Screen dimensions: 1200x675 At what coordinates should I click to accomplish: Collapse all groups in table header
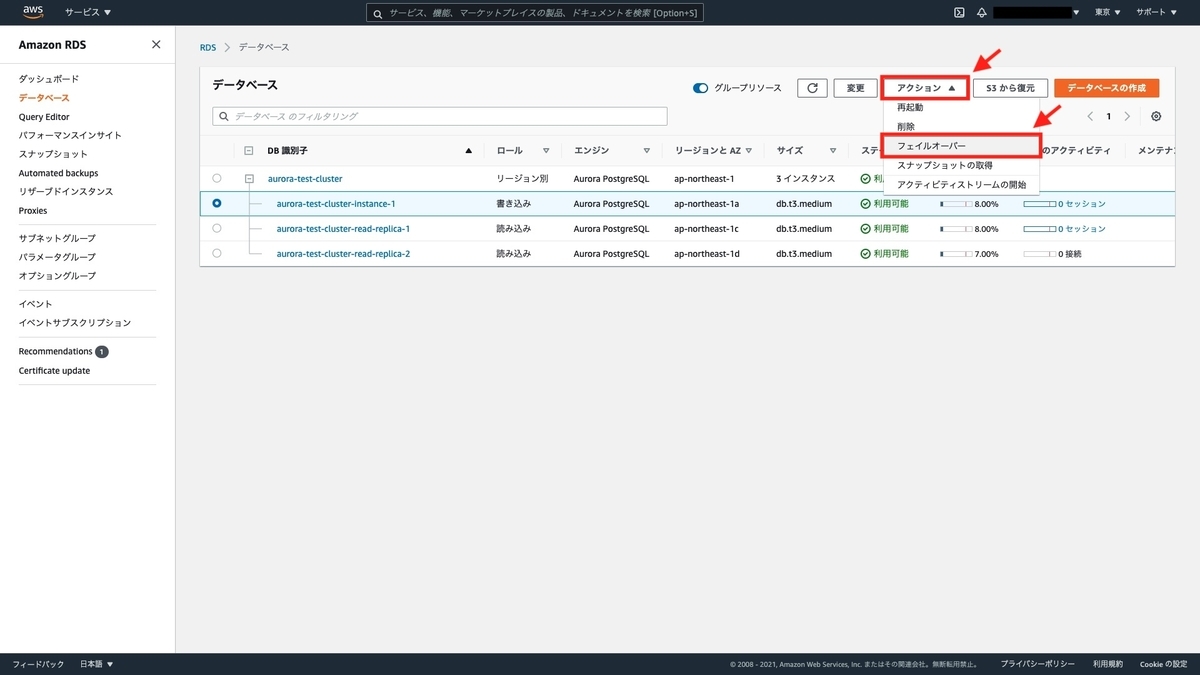[x=249, y=151]
